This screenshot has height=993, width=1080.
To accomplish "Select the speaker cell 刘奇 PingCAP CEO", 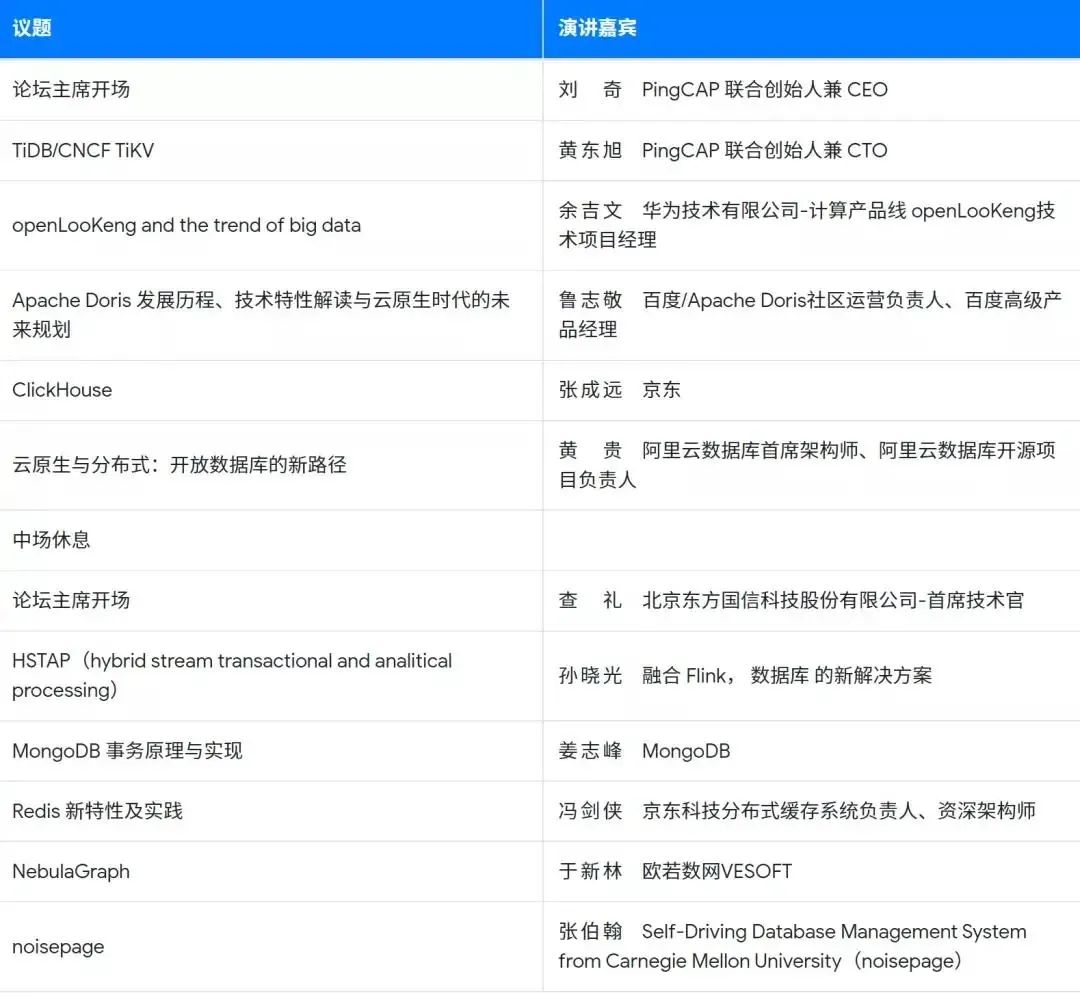I will 811,90.
